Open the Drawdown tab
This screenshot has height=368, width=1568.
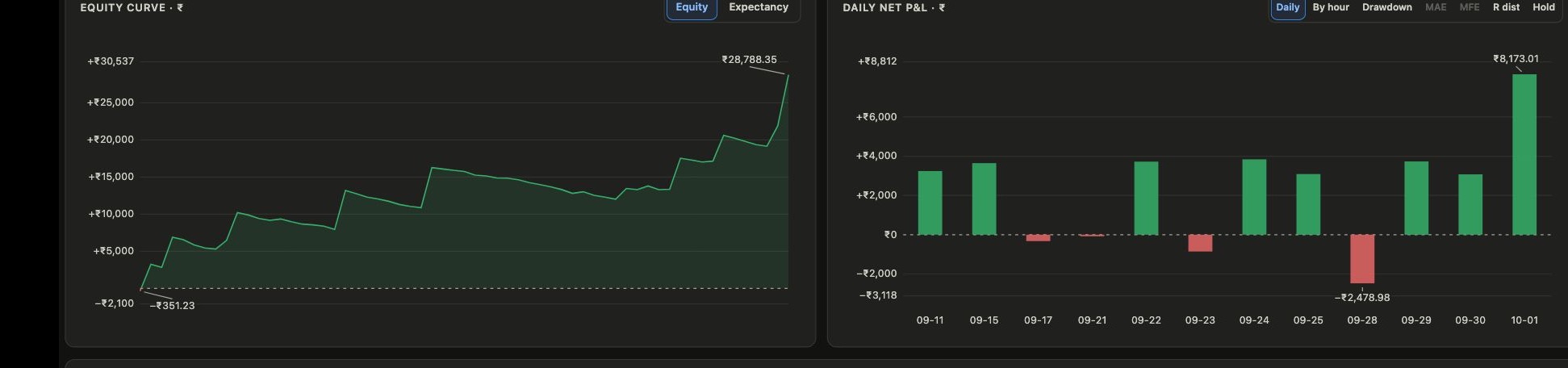click(x=1387, y=7)
